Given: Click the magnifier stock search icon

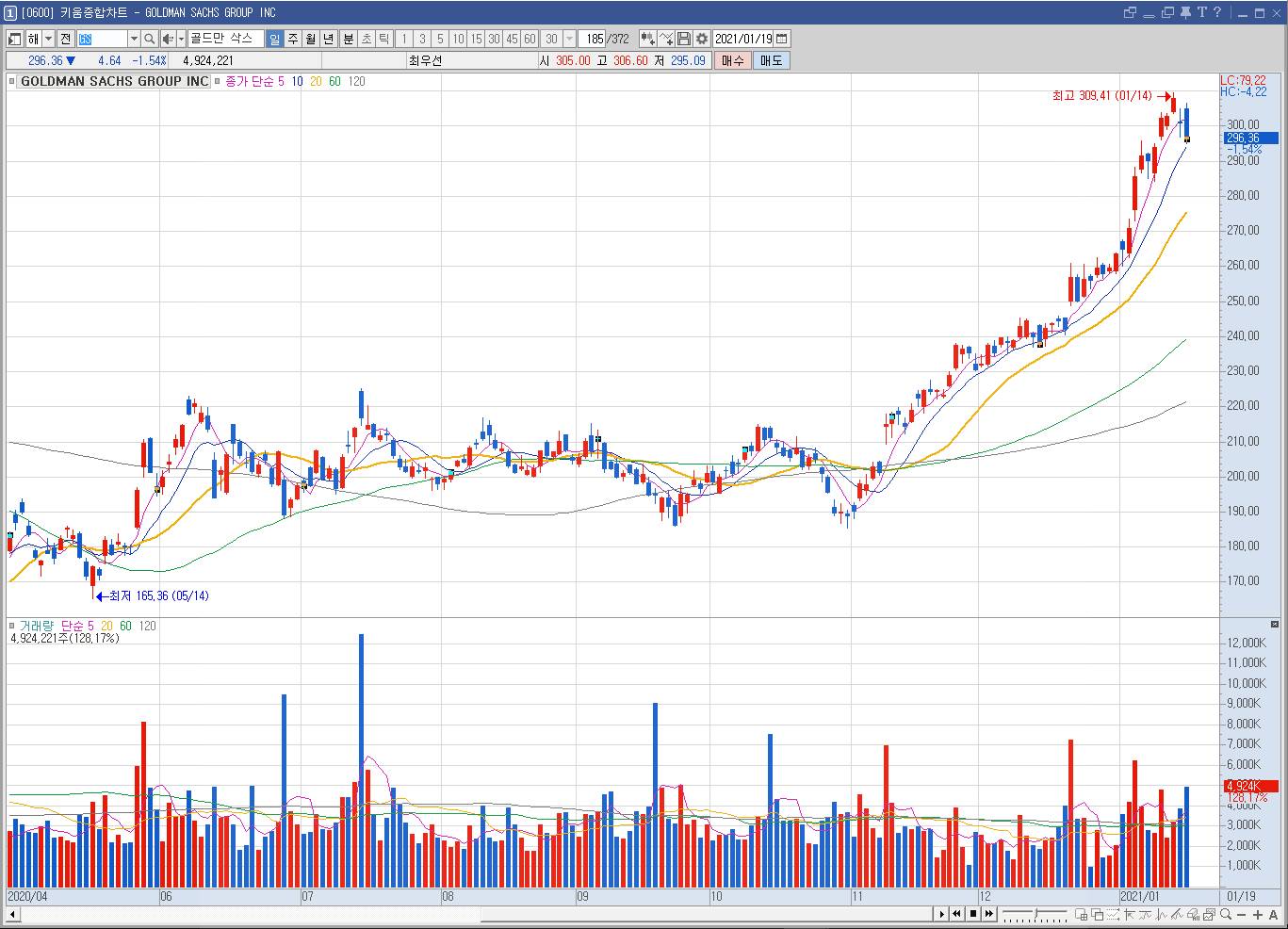Looking at the screenshot, I should coord(149,39).
